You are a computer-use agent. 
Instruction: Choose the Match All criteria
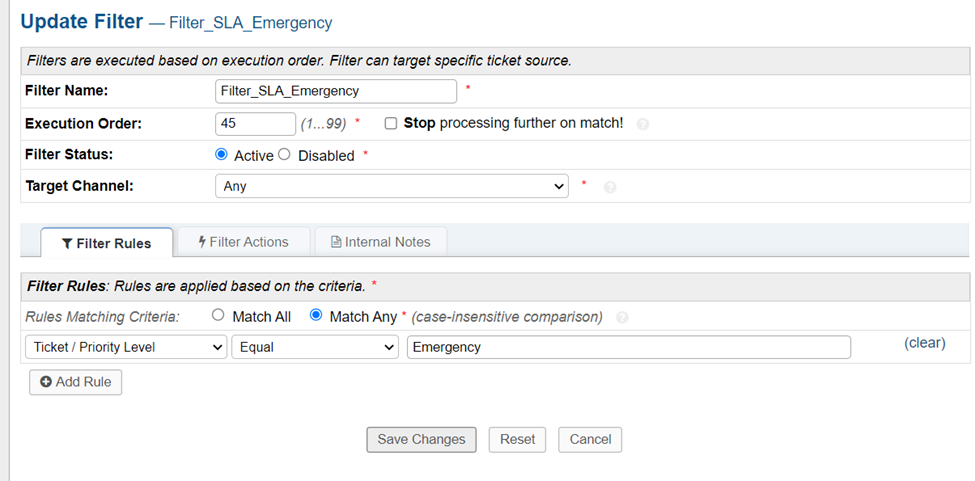pyautogui.click(x=218, y=316)
